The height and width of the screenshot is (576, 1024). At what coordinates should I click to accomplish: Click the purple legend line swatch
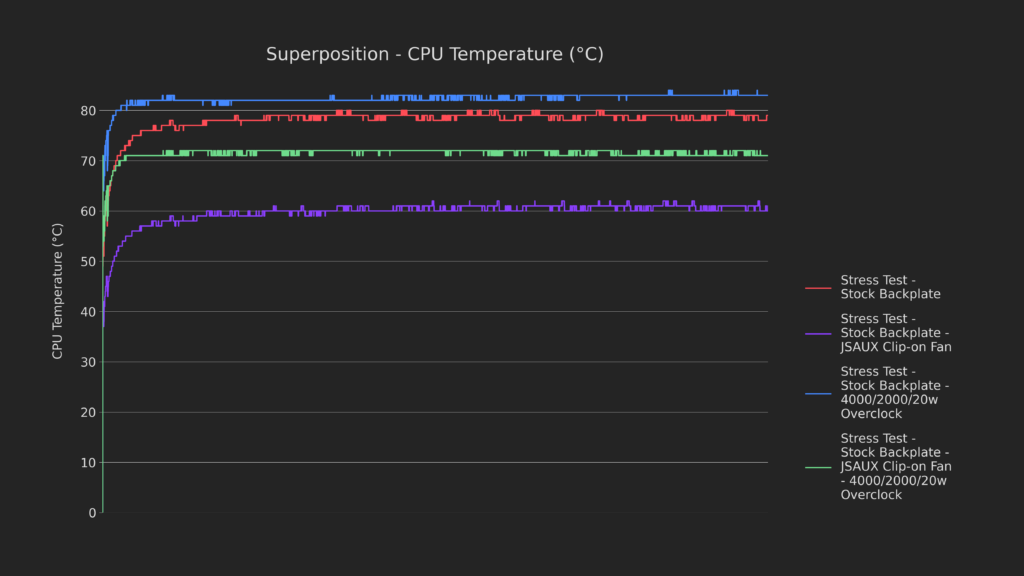click(x=817, y=333)
